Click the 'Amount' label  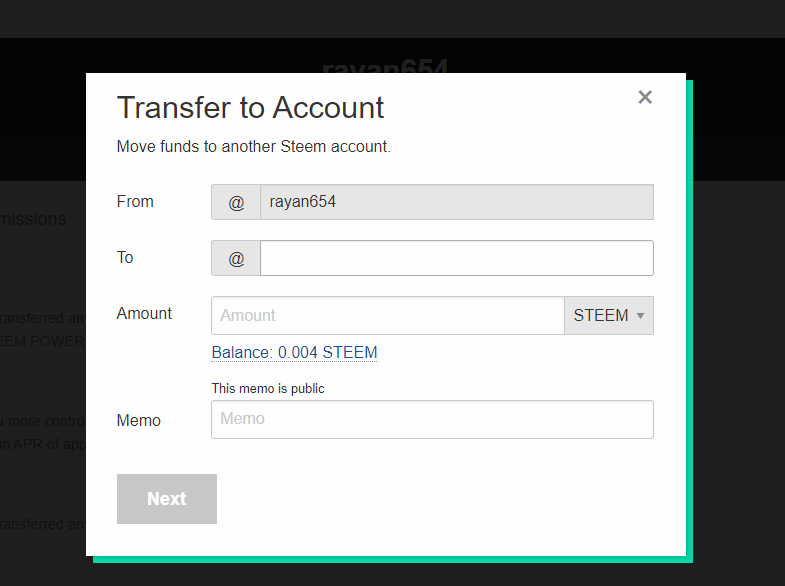coord(144,313)
